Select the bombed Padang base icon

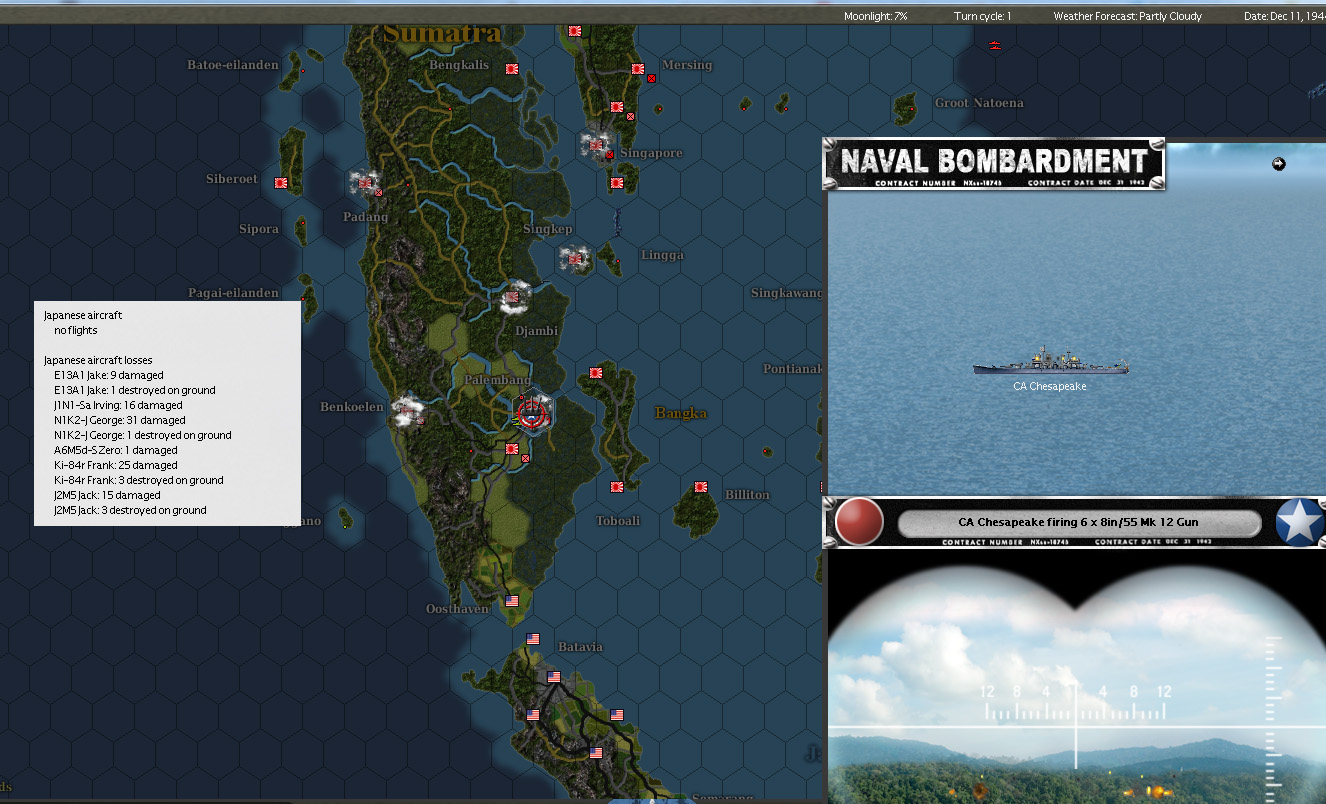365,184
